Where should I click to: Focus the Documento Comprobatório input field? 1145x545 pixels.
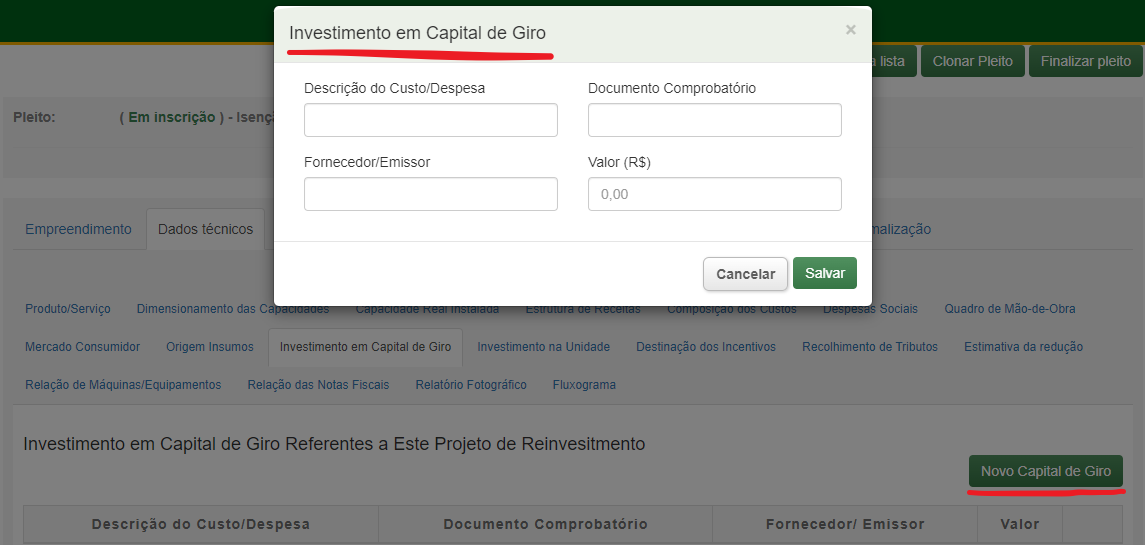(715, 120)
